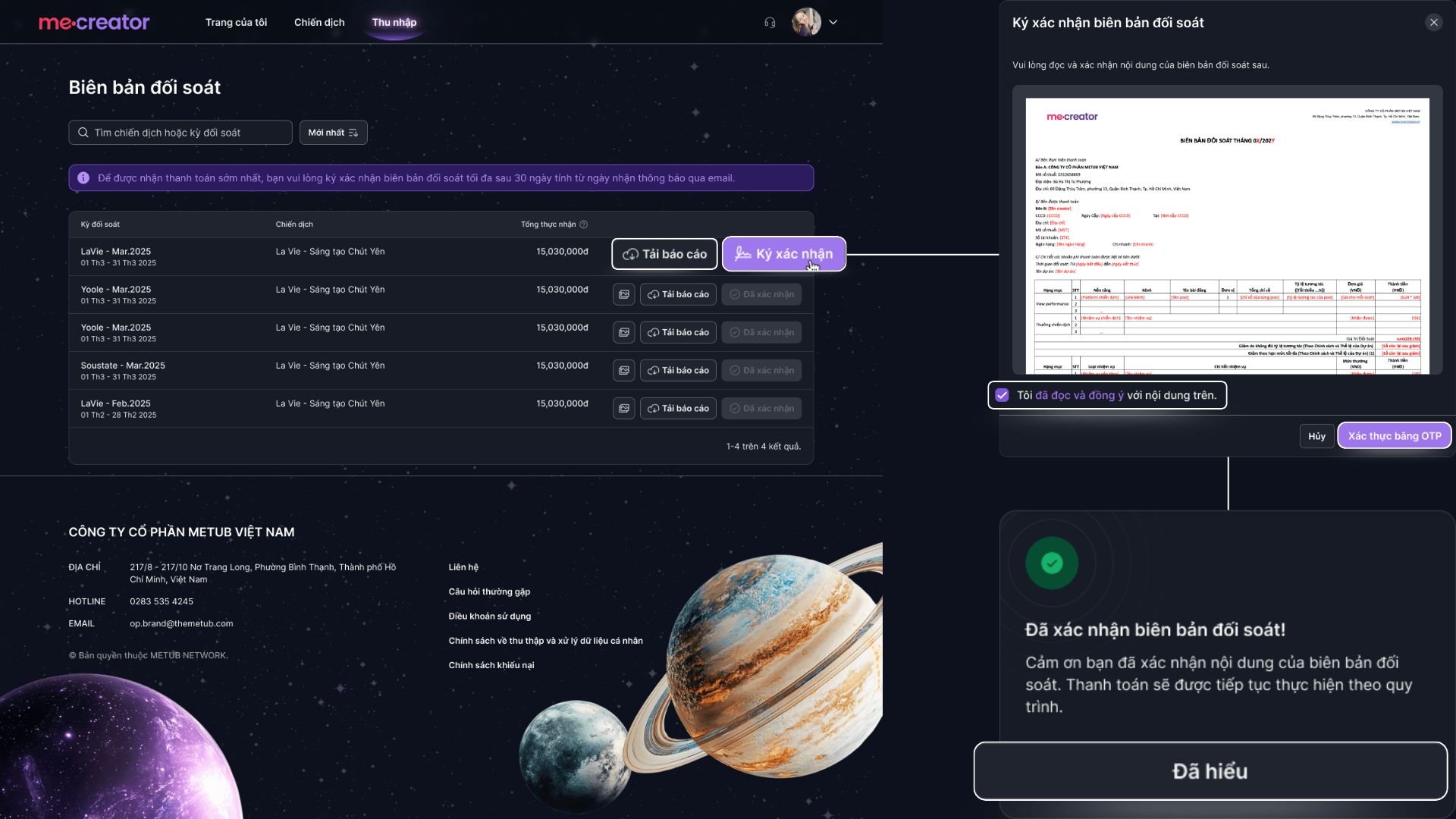
Task: Click the image icon in LaVie Feb.2025 row
Action: coord(623,408)
